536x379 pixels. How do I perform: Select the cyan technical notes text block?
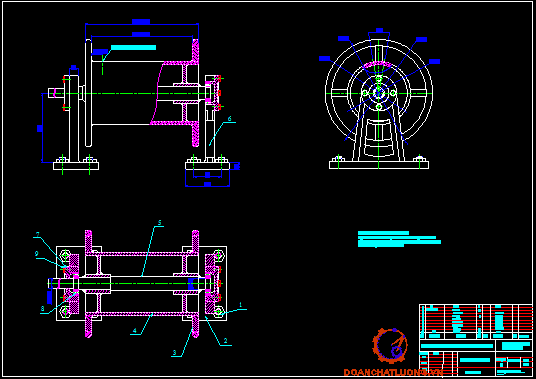pos(399,239)
